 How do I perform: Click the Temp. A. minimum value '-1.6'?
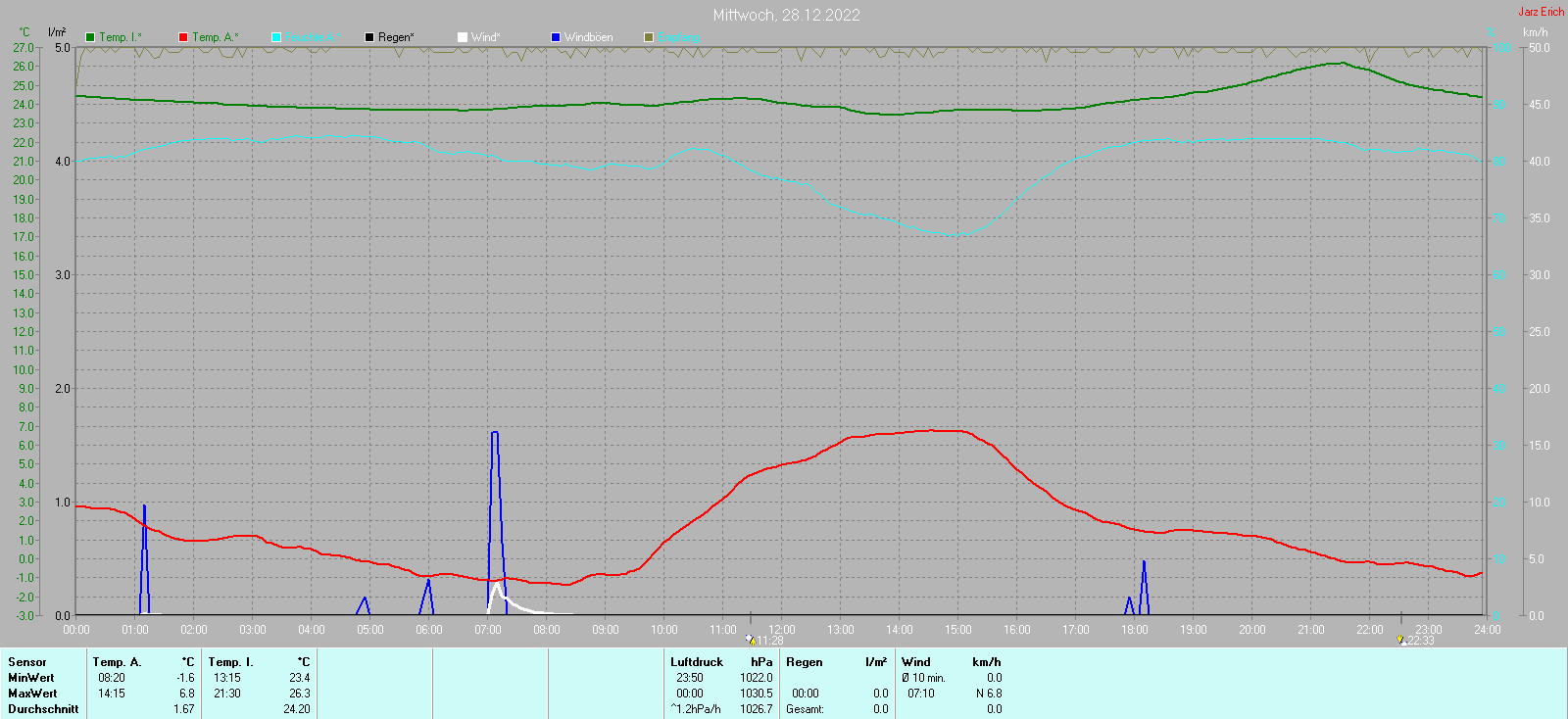coord(185,678)
